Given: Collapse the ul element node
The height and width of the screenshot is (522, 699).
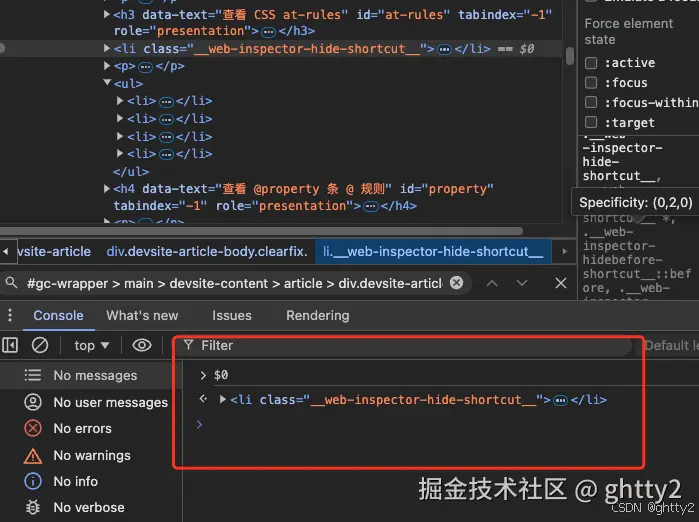Looking at the screenshot, I should (107, 82).
